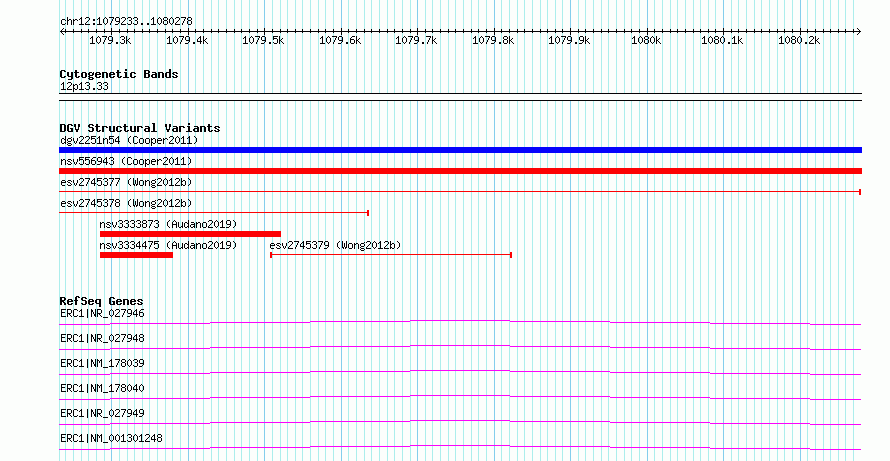
Task: Open label nsv3333873 (Audano2019)
Action: (x=168, y=224)
